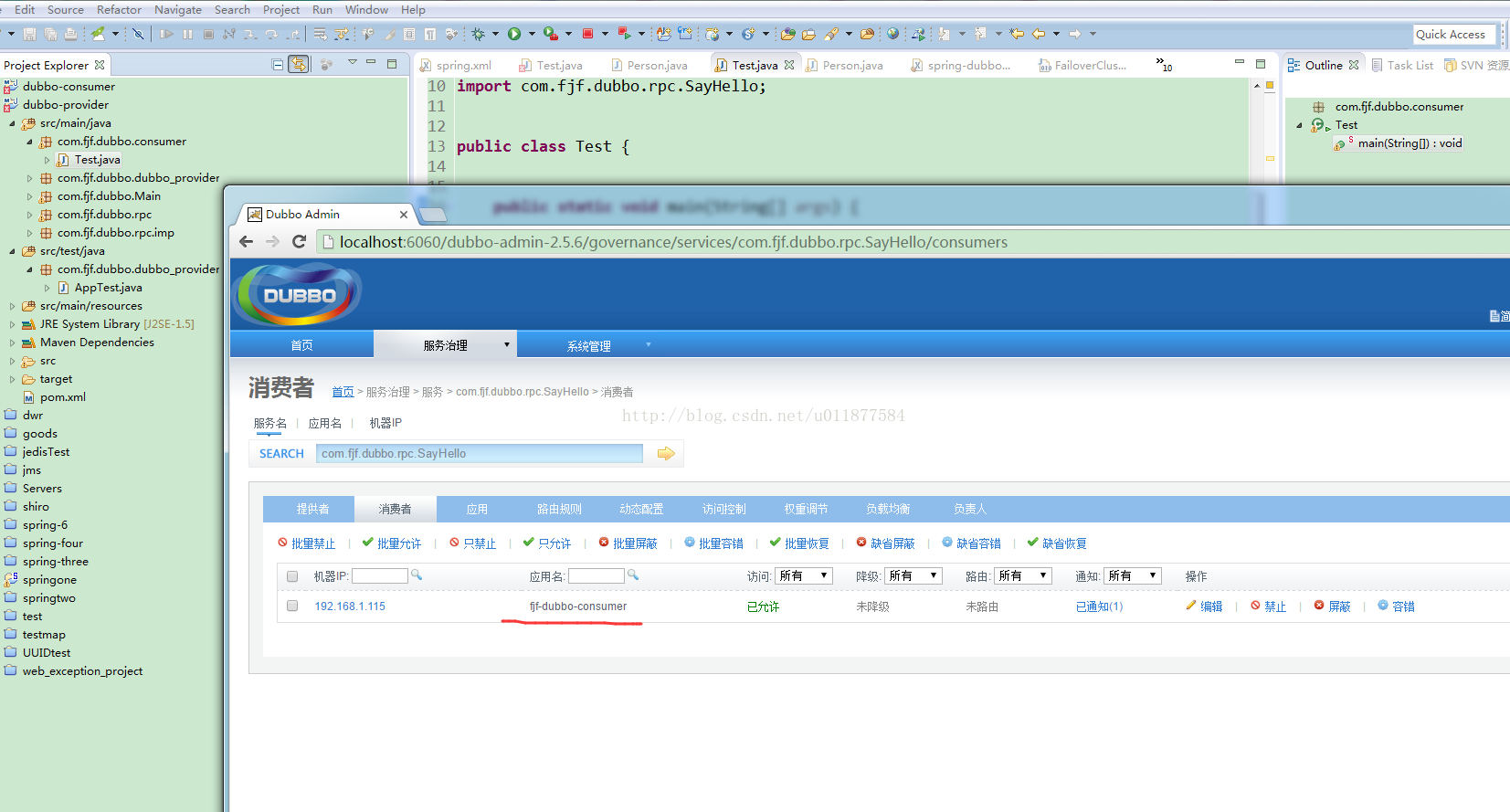Select the 应用名 search type
Image resolution: width=1510 pixels, height=812 pixels.
[325, 423]
